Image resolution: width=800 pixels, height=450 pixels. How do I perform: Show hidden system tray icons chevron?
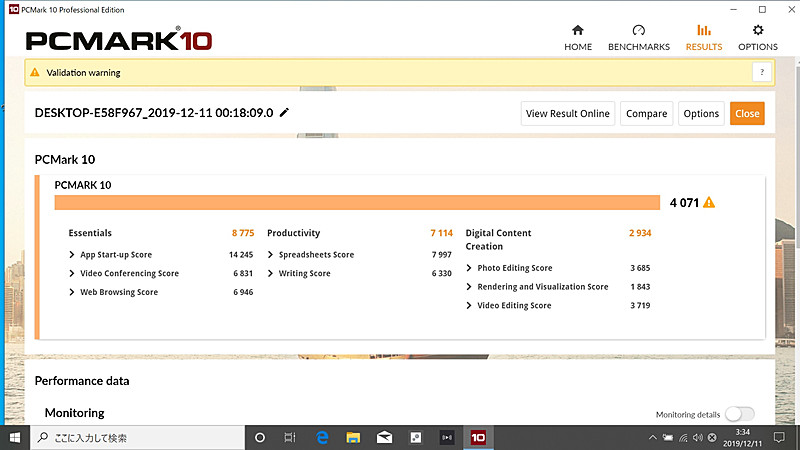click(653, 437)
